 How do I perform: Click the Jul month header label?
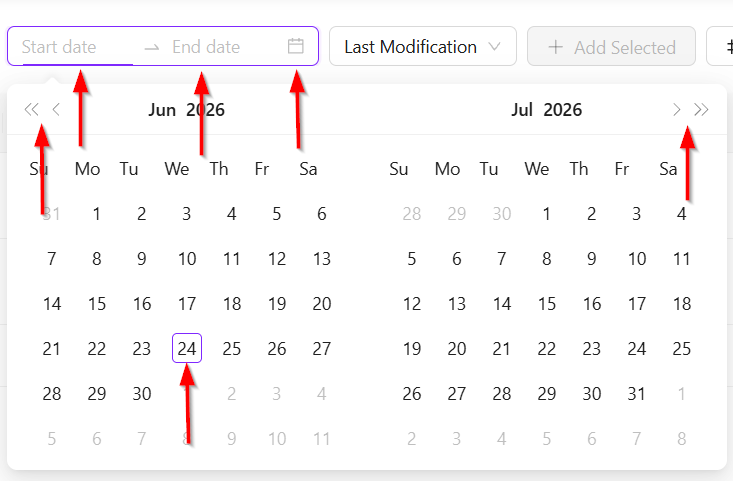[x=522, y=110]
